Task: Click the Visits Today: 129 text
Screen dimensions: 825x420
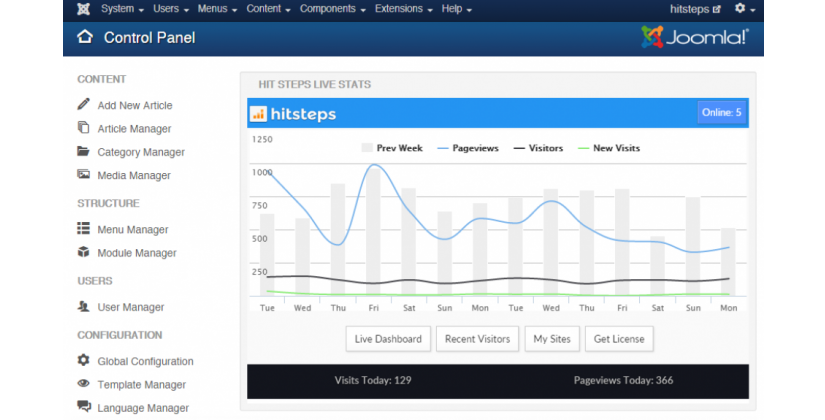Action: pyautogui.click(x=373, y=380)
